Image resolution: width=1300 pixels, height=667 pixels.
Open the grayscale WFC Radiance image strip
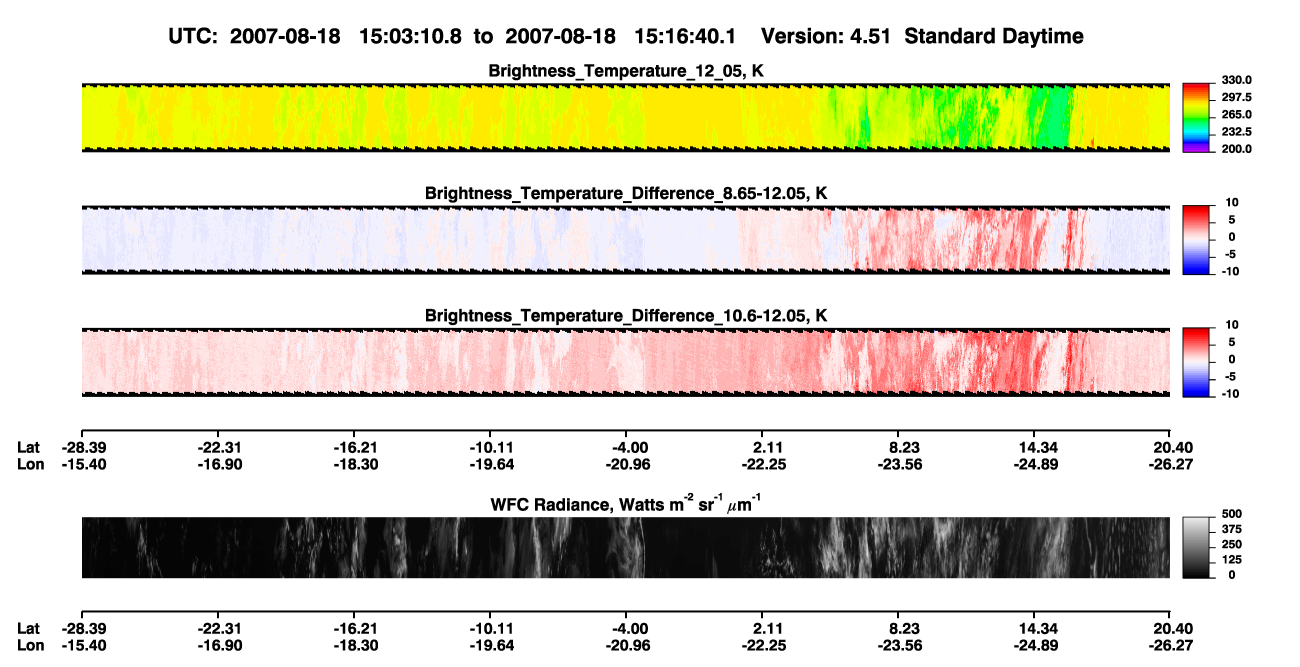pos(625,548)
